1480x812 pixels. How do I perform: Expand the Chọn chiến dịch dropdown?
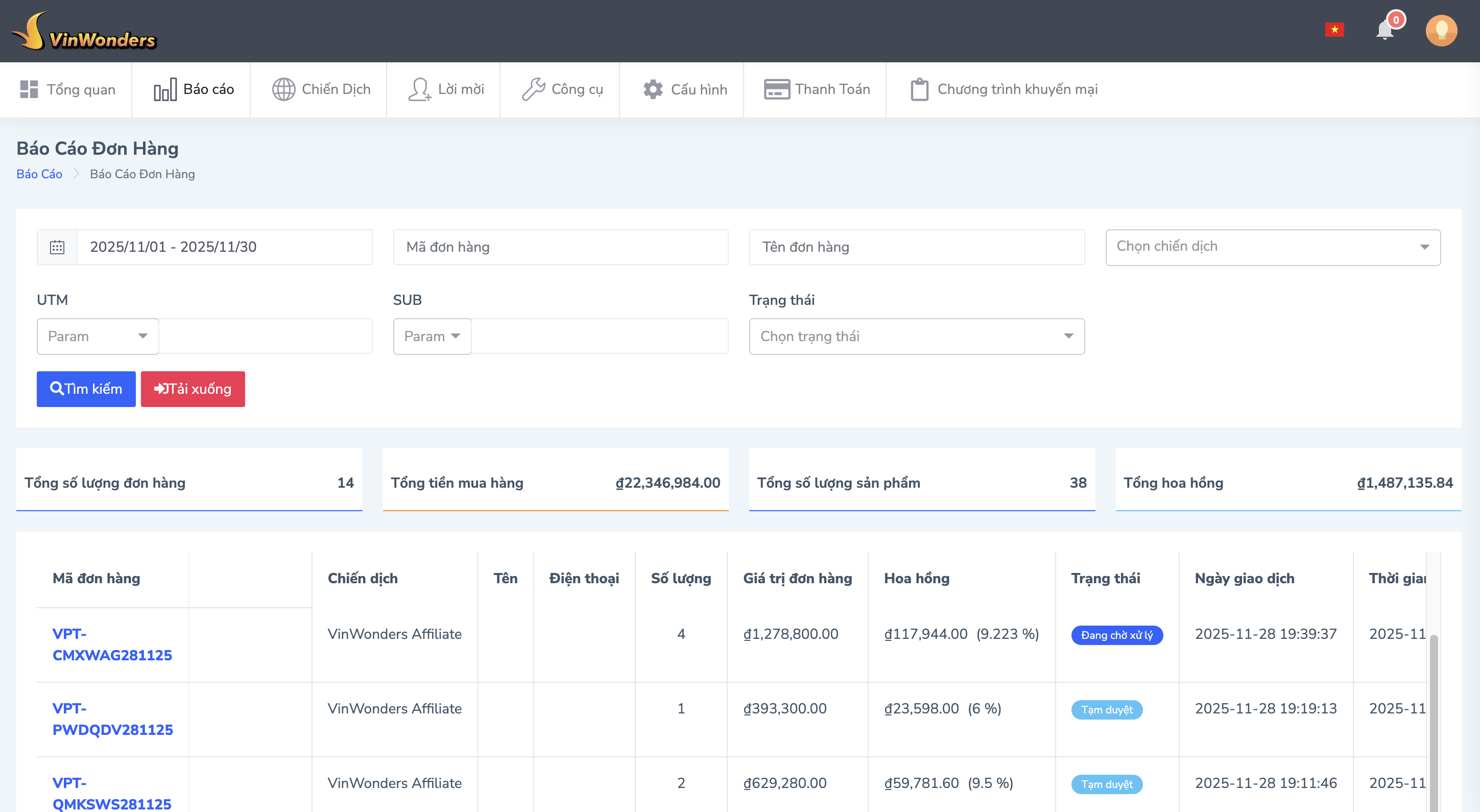1273,247
